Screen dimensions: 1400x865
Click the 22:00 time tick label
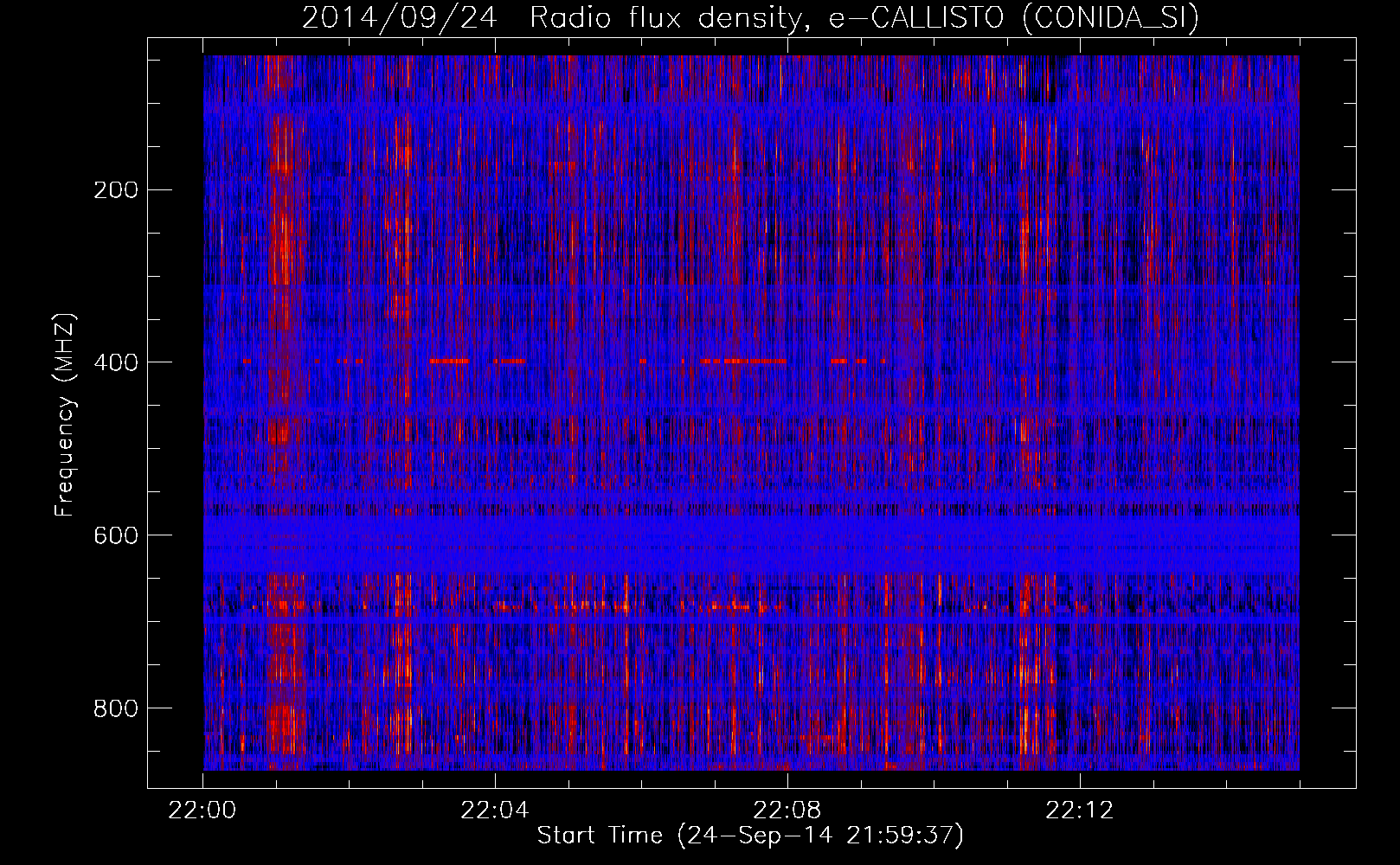202,811
